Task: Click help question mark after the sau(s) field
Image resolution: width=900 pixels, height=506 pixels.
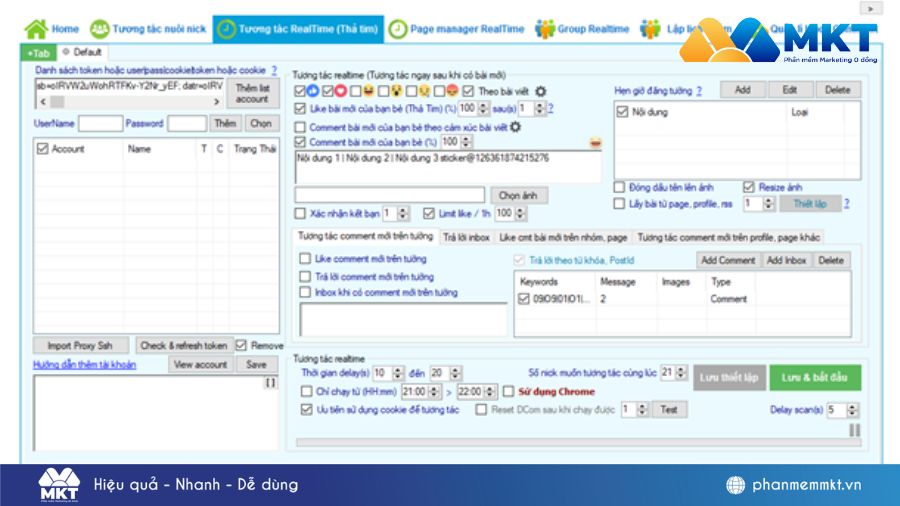Action: pos(550,108)
